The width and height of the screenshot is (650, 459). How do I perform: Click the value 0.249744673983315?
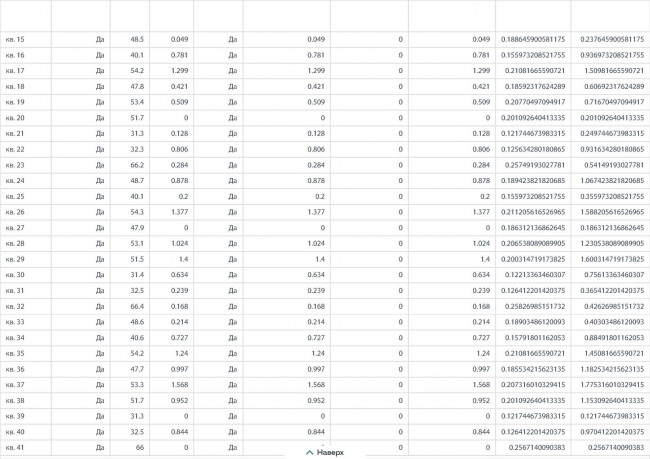coord(612,134)
